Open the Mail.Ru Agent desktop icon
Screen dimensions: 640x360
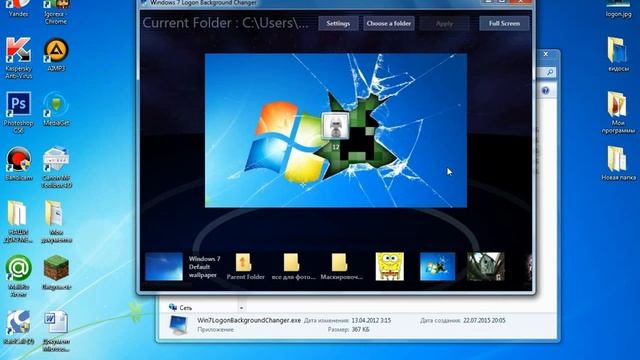click(18, 276)
